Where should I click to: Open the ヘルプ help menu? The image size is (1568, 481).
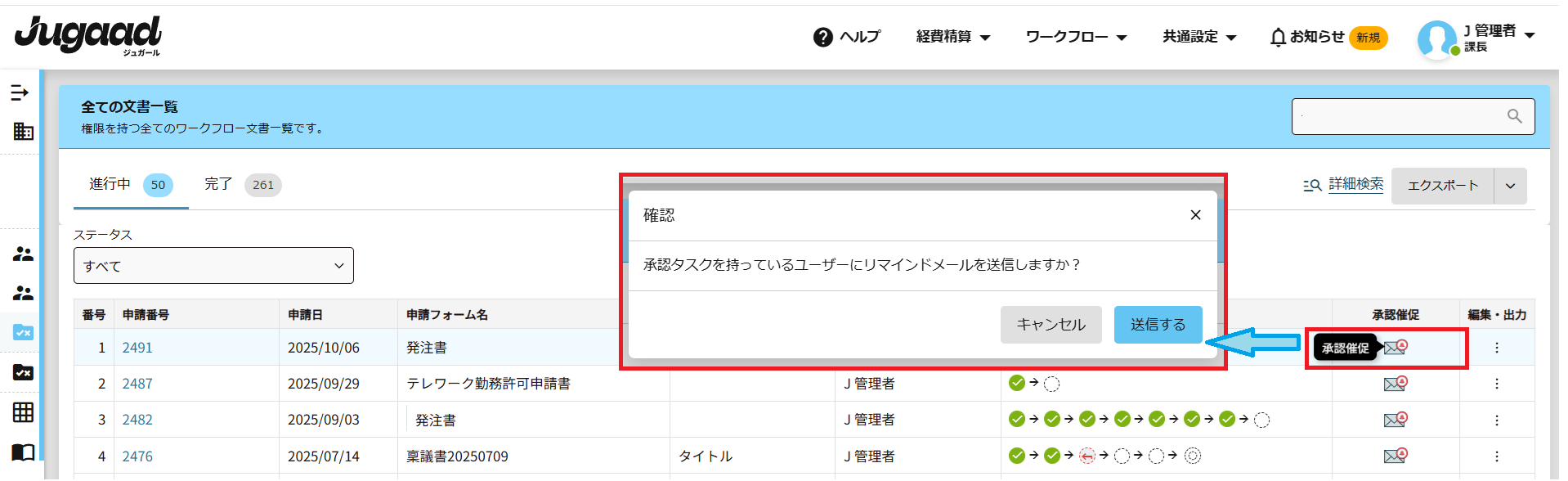pyautogui.click(x=847, y=37)
